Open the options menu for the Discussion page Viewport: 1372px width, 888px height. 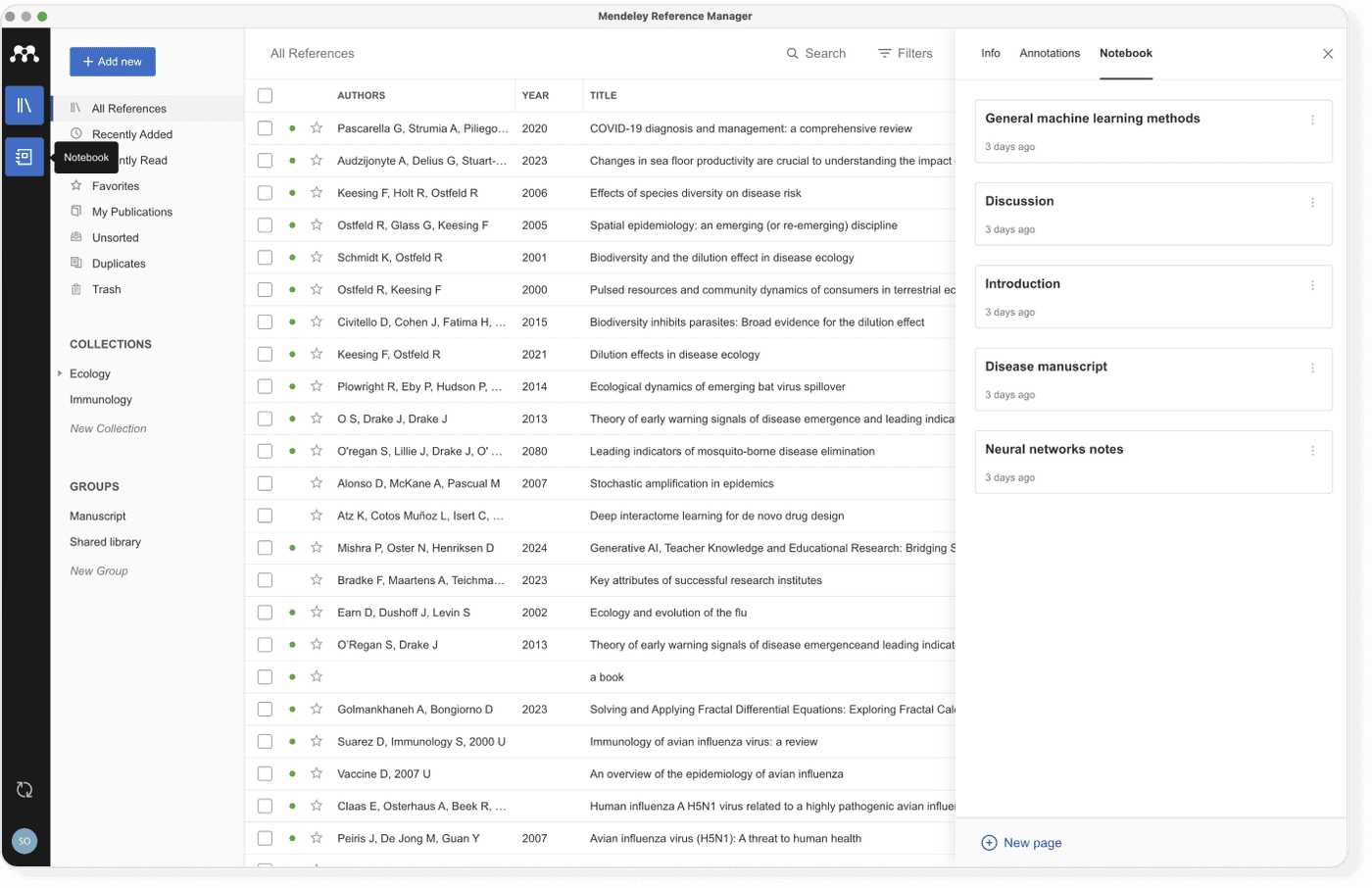tap(1313, 202)
